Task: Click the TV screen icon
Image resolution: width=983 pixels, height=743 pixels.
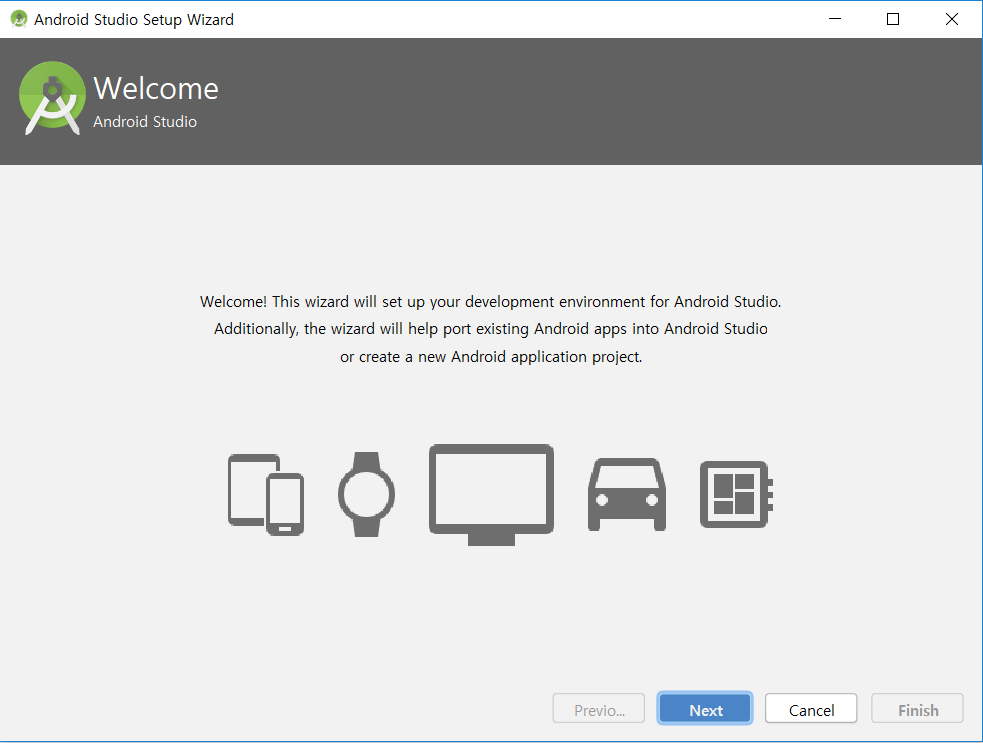Action: (x=491, y=495)
